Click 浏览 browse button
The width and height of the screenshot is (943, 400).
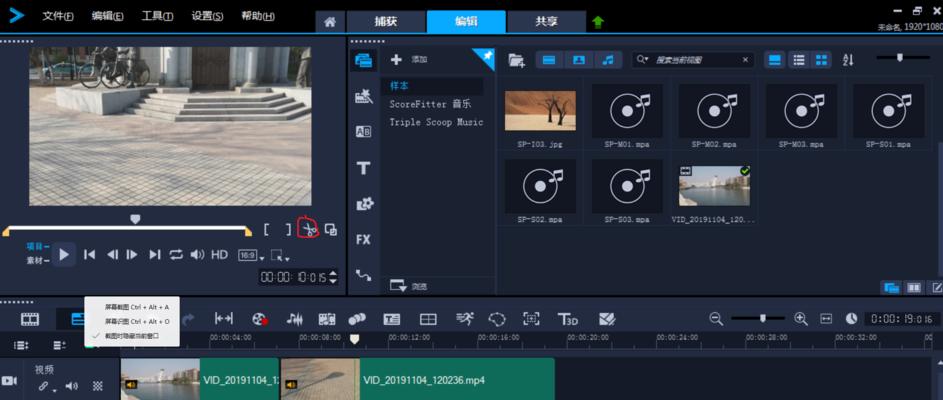coord(409,286)
